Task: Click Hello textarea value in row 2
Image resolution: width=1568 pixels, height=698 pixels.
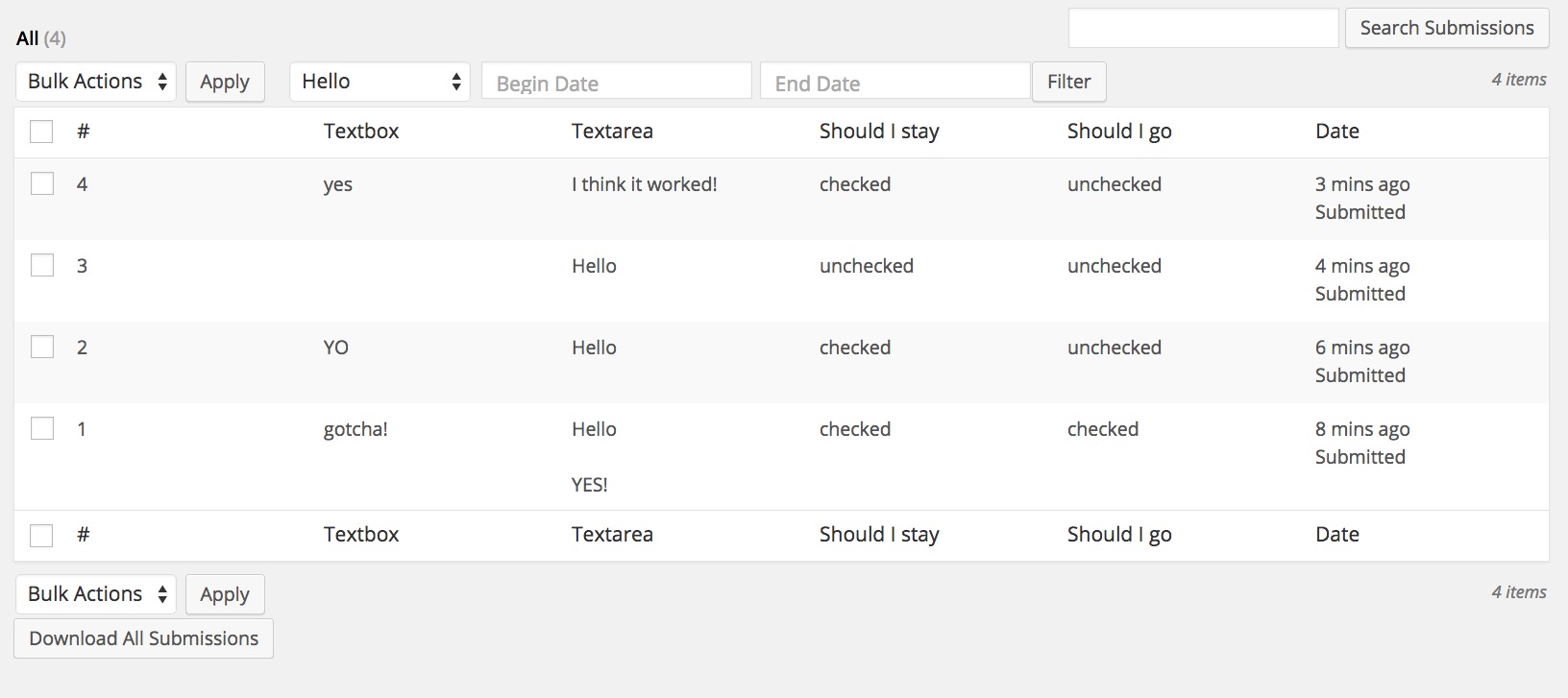Action: coord(594,348)
